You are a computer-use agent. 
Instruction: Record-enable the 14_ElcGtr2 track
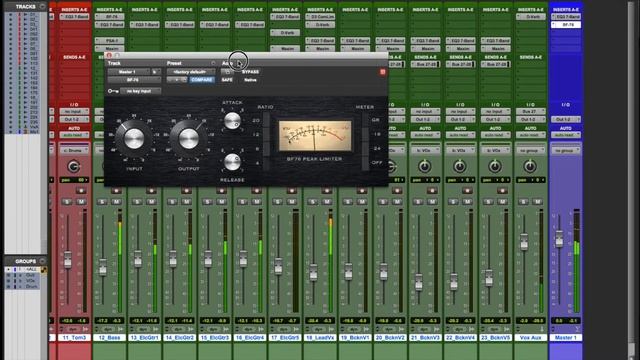(x=187, y=191)
